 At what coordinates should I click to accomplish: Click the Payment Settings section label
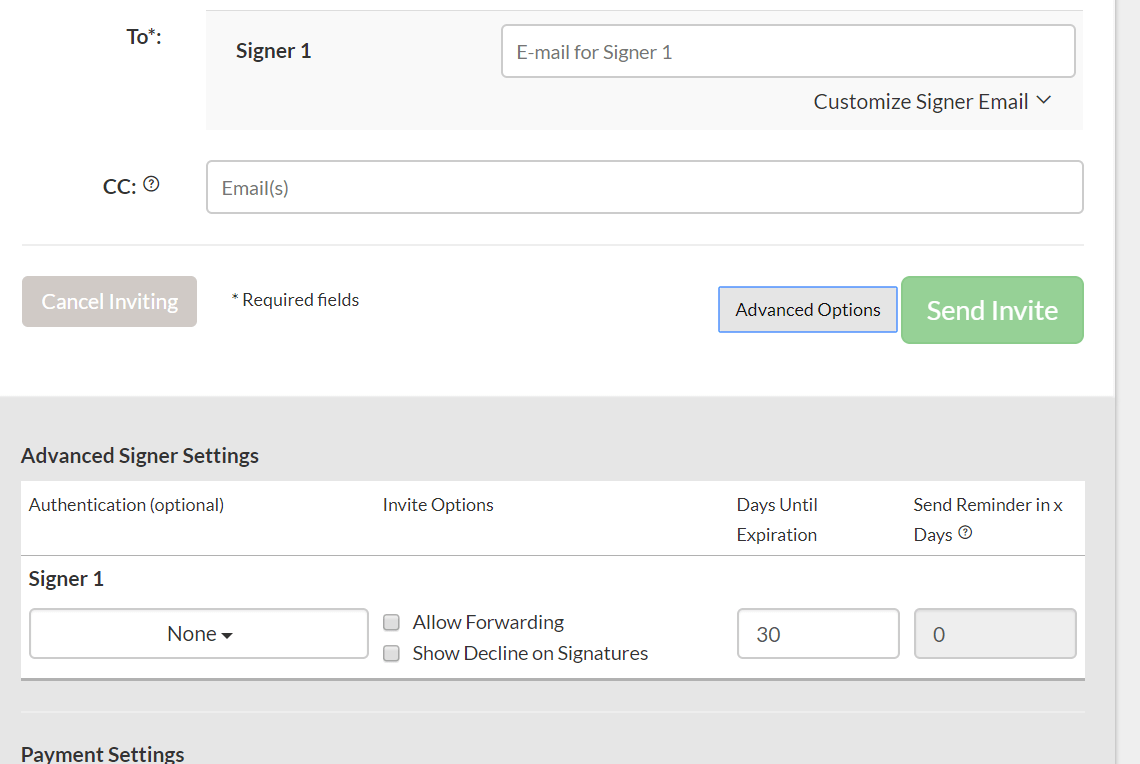(x=102, y=753)
